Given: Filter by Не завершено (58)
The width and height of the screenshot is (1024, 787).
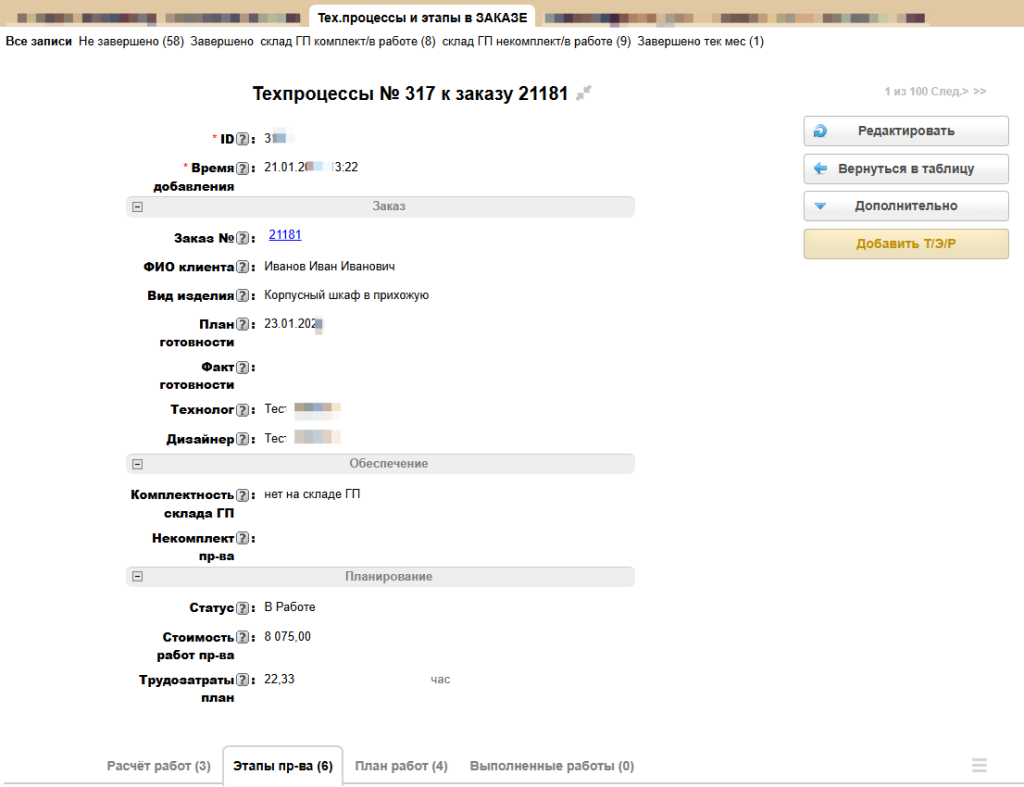Looking at the screenshot, I should coord(131,41).
